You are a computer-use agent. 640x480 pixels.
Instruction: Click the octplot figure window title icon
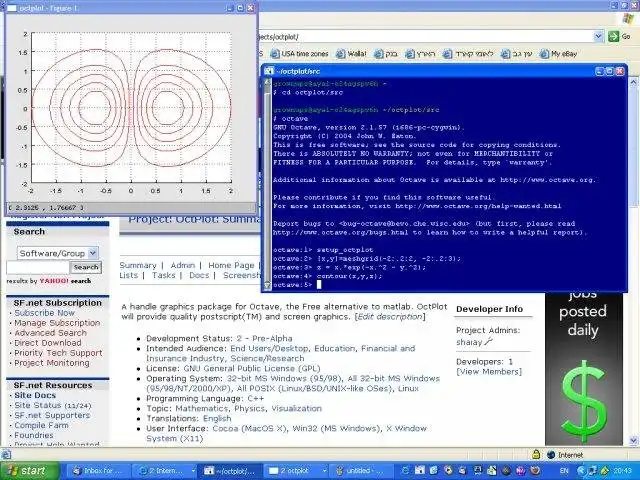click(12, 8)
